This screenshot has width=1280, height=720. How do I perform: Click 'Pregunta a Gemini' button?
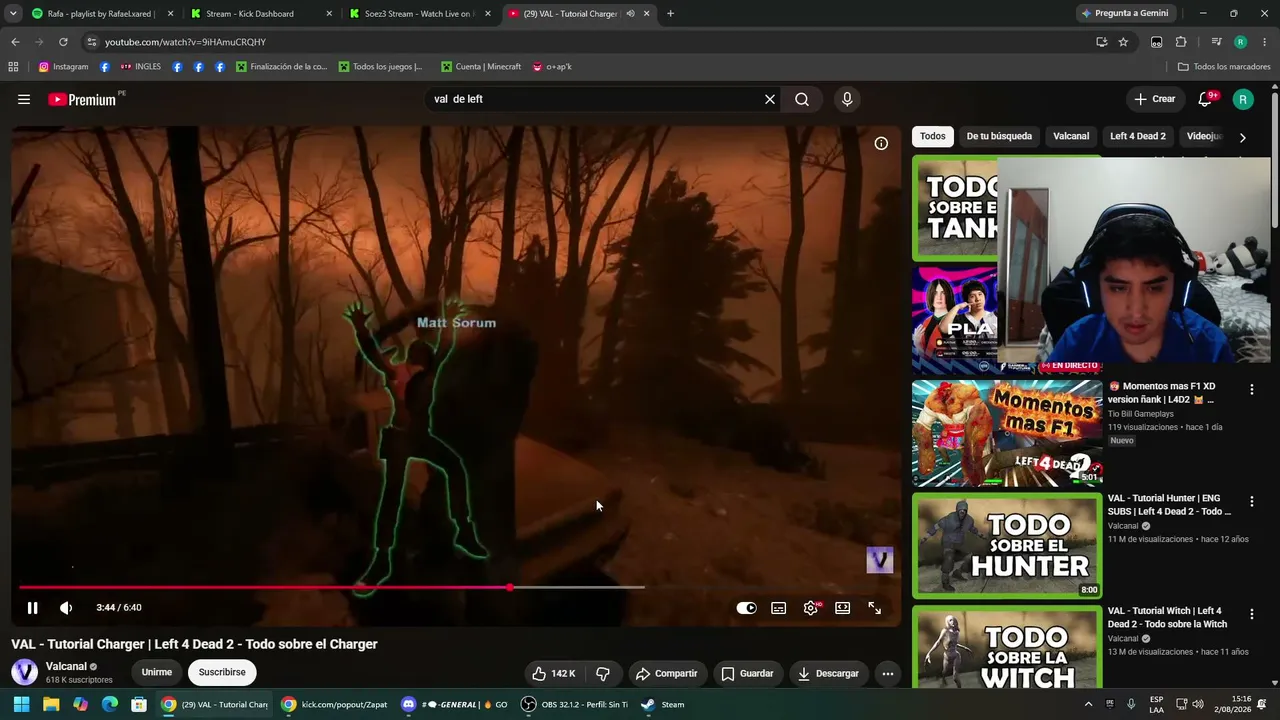tap(1126, 14)
